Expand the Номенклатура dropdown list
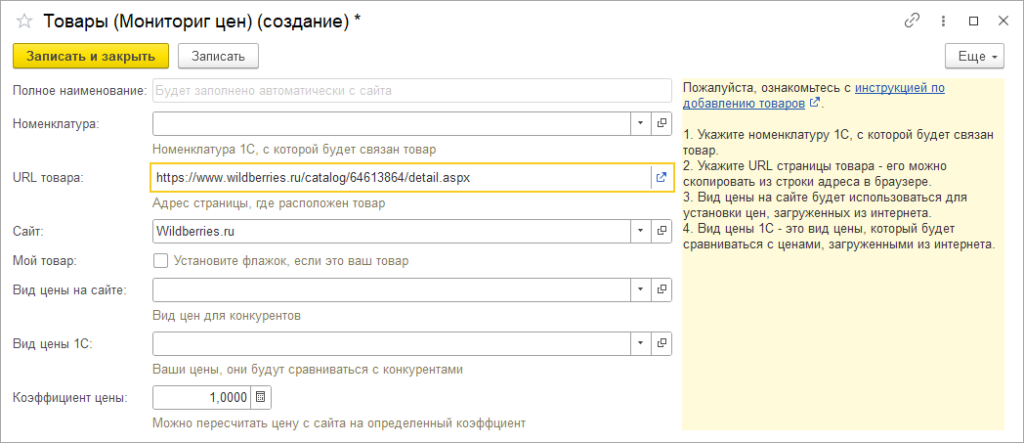1024x443 pixels. (640, 123)
